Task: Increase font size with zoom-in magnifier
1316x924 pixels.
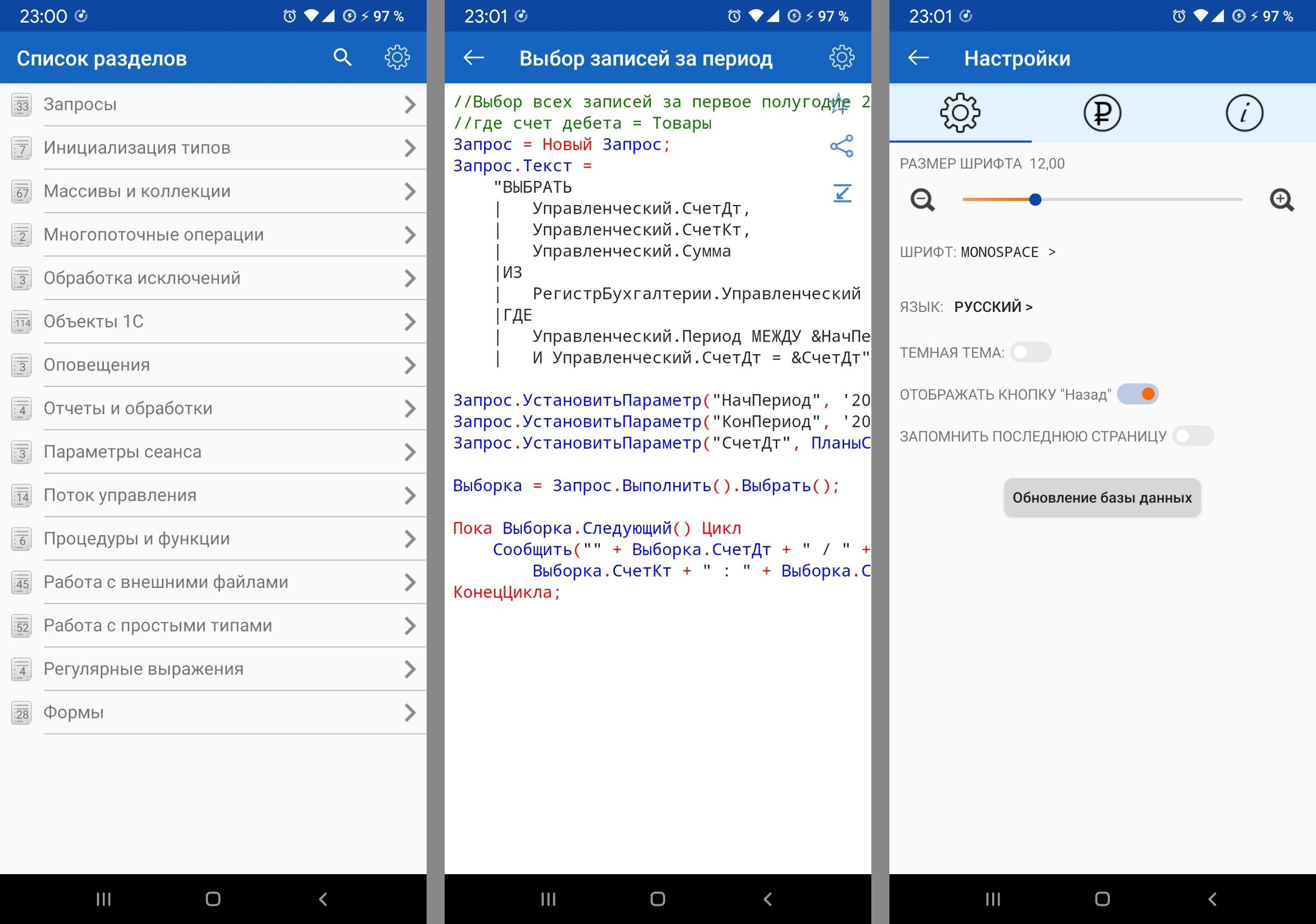Action: coord(1282,200)
